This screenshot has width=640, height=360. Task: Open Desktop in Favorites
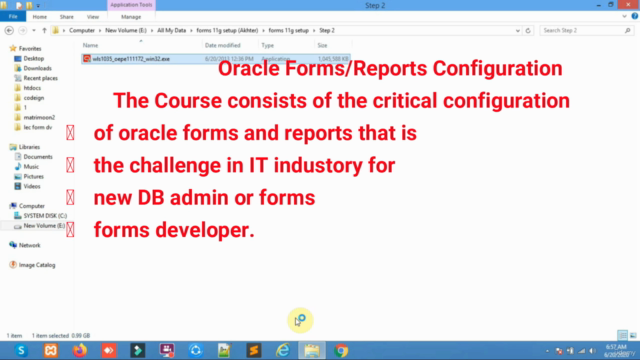coord(33,59)
